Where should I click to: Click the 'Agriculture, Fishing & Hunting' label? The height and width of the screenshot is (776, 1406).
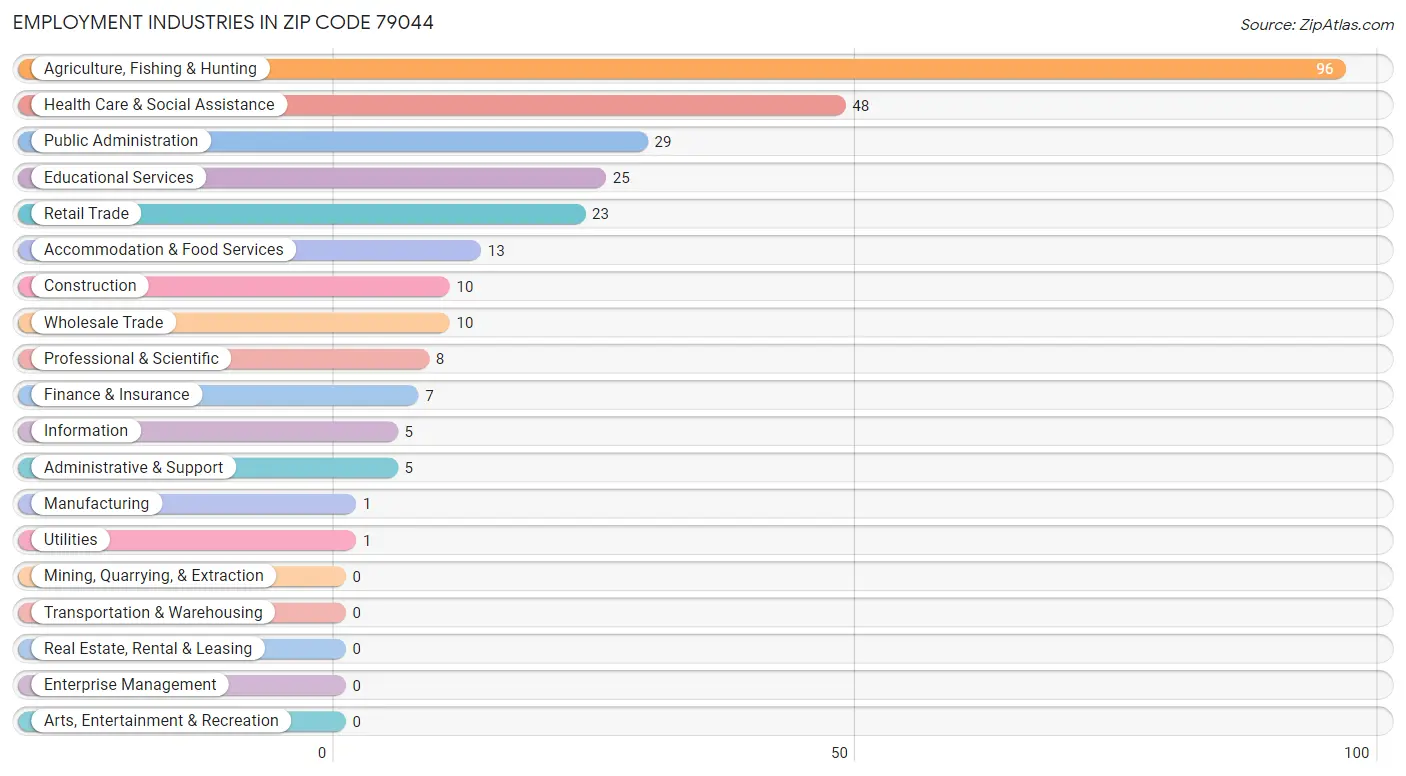[x=150, y=69]
